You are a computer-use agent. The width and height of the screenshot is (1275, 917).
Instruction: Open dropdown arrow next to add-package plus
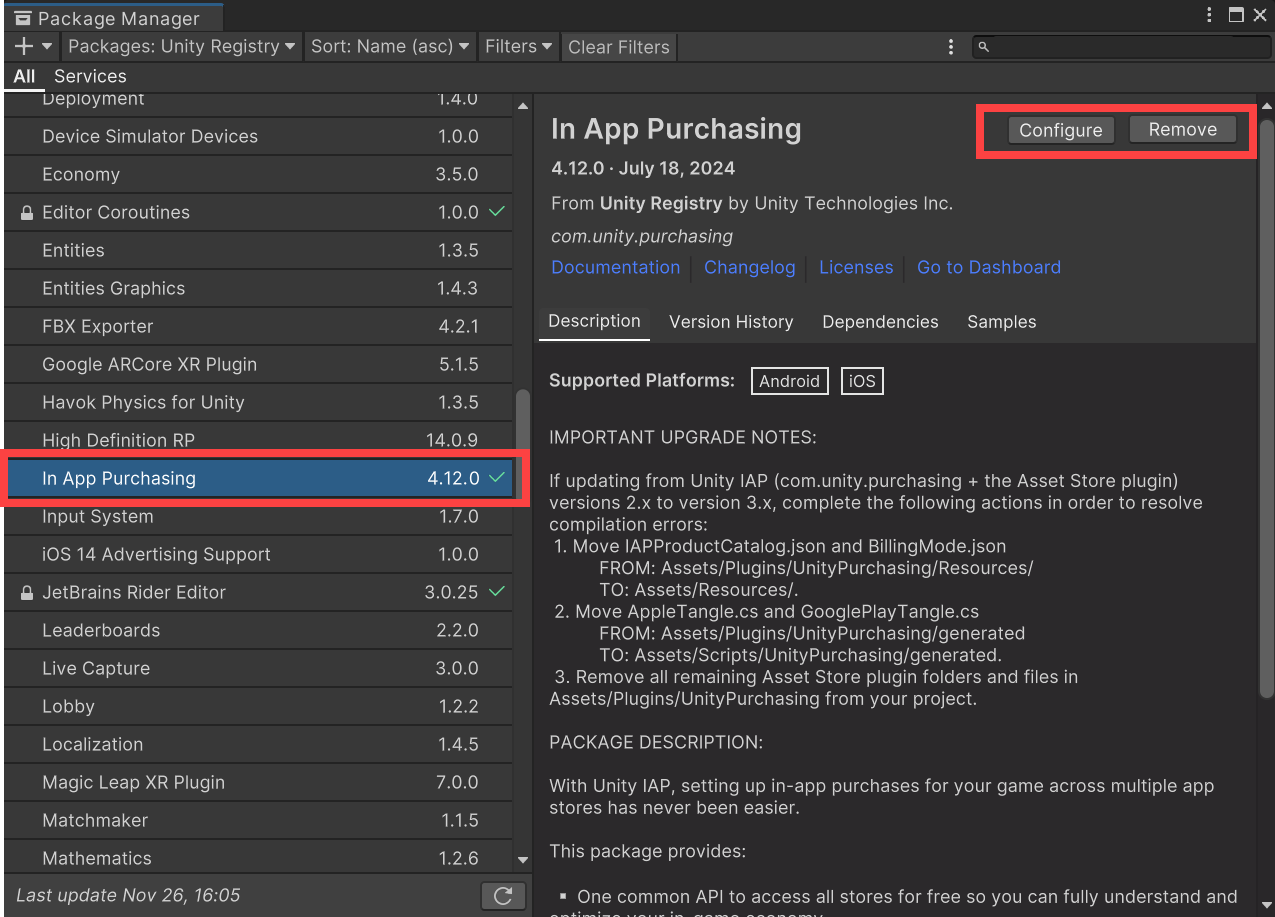click(x=47, y=46)
